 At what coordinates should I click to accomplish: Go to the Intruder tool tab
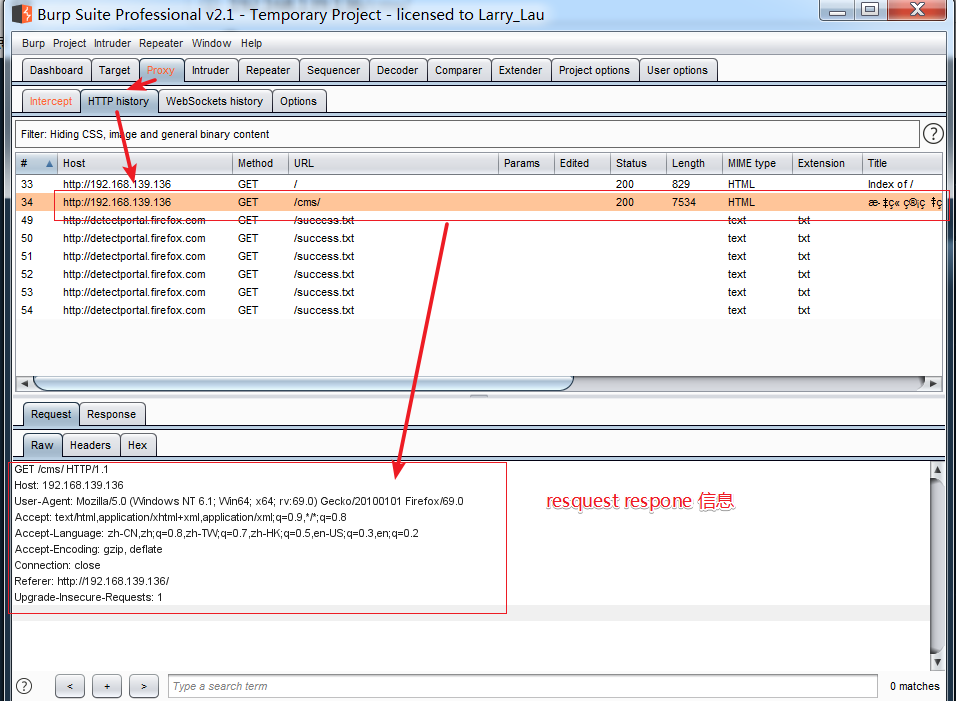210,70
